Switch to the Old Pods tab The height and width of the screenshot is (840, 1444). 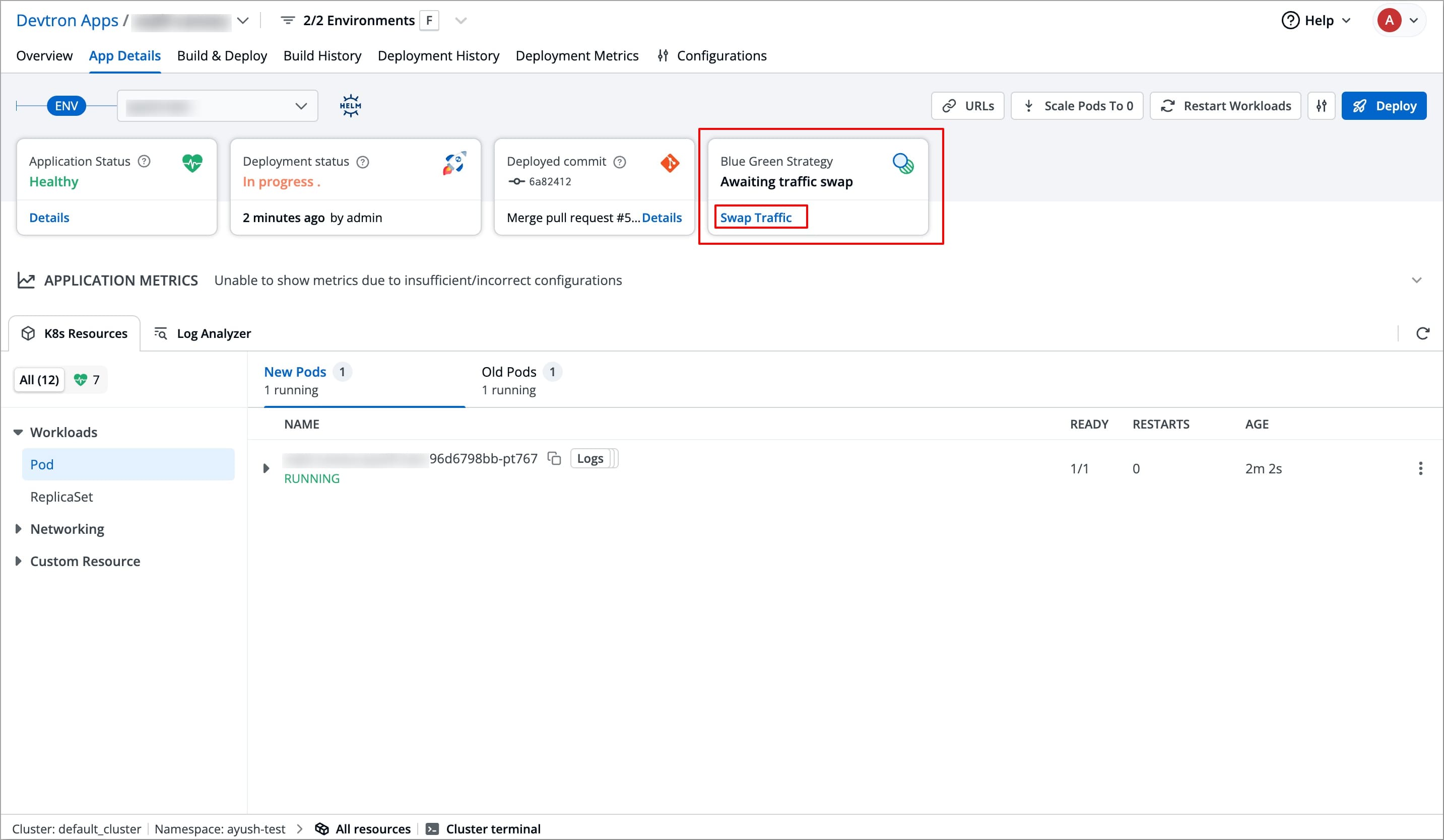pyautogui.click(x=509, y=380)
